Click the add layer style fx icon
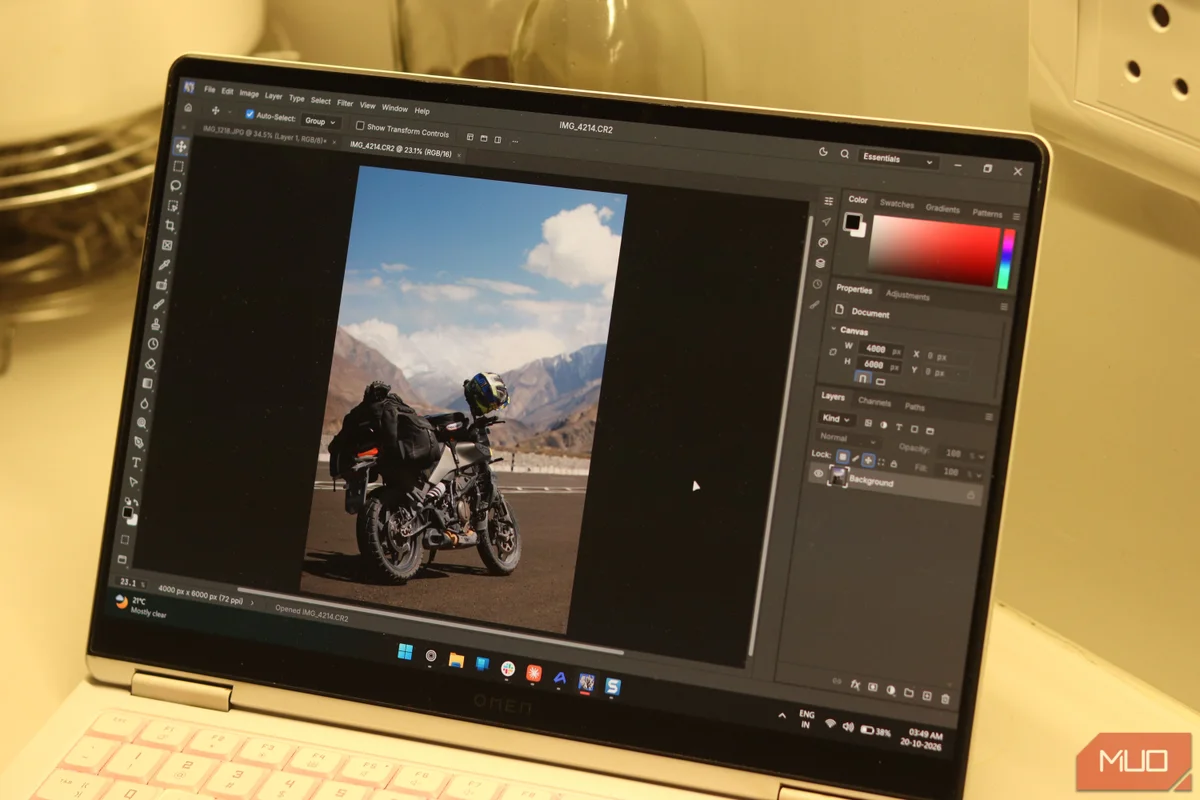The width and height of the screenshot is (1200, 800). point(855,685)
